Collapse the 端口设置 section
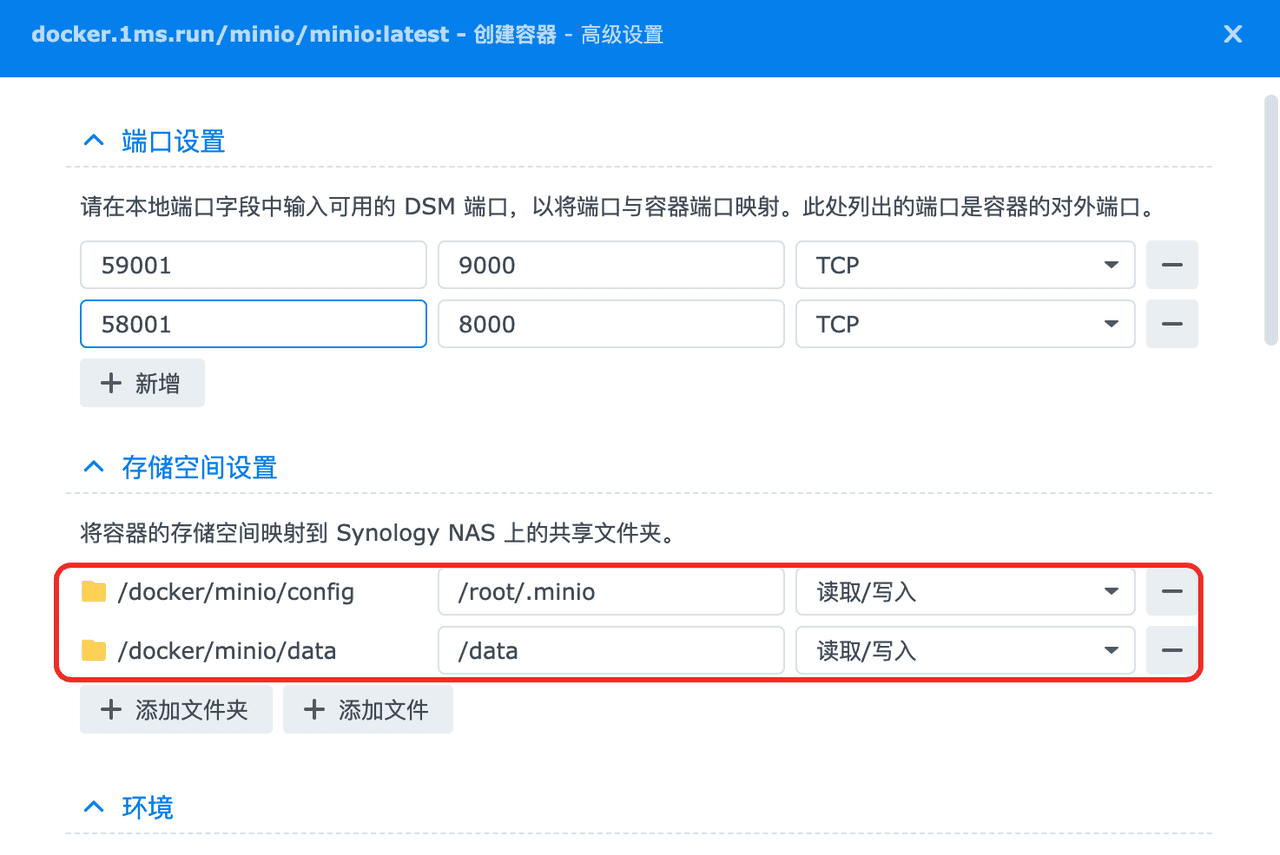 pos(93,140)
